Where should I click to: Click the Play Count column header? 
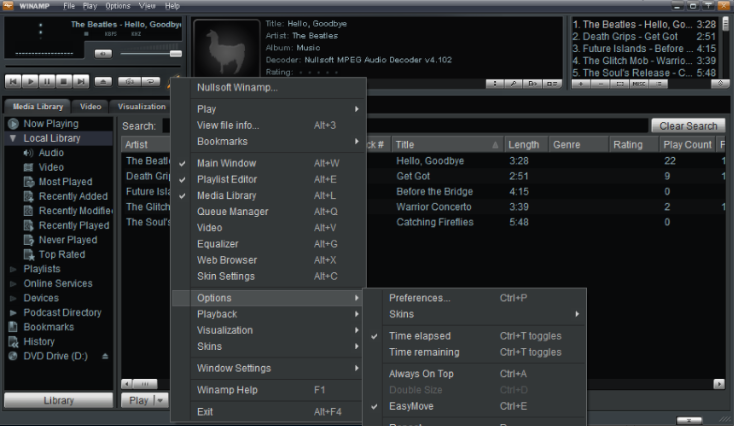[687, 145]
